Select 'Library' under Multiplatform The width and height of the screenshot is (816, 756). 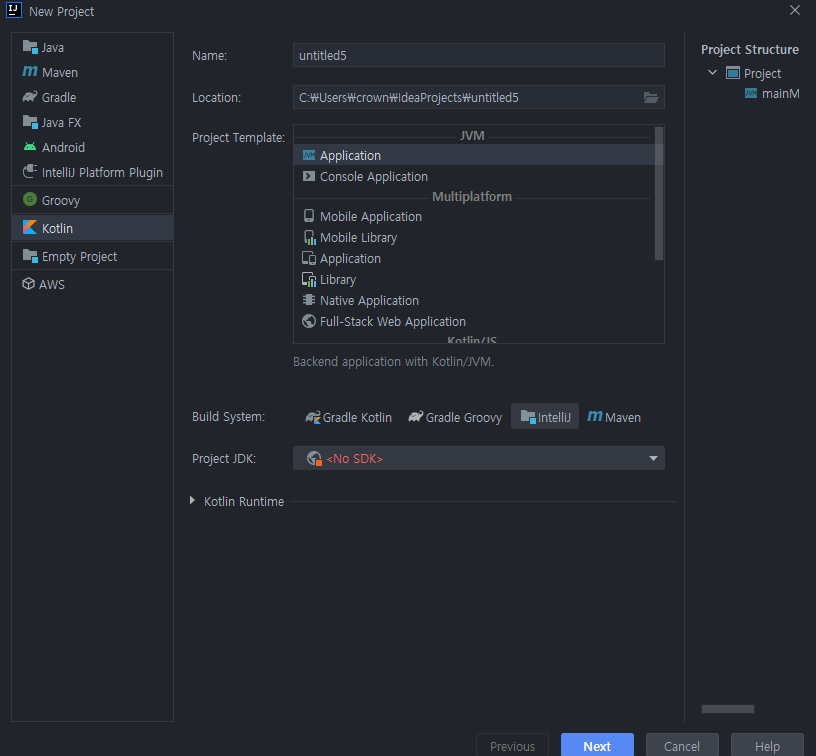(338, 280)
